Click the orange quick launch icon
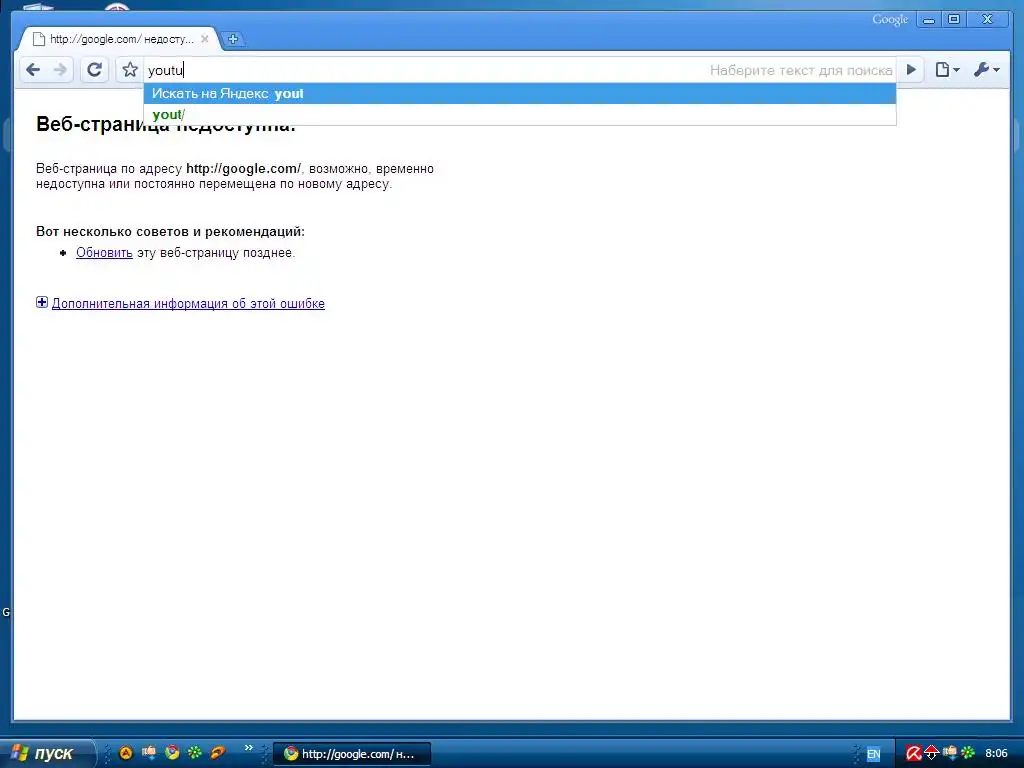Image resolution: width=1024 pixels, height=768 pixels. [x=217, y=753]
